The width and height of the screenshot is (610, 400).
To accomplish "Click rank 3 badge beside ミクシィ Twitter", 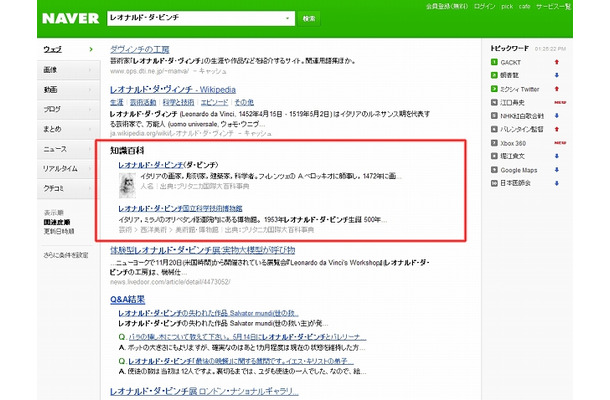I will click(494, 89).
